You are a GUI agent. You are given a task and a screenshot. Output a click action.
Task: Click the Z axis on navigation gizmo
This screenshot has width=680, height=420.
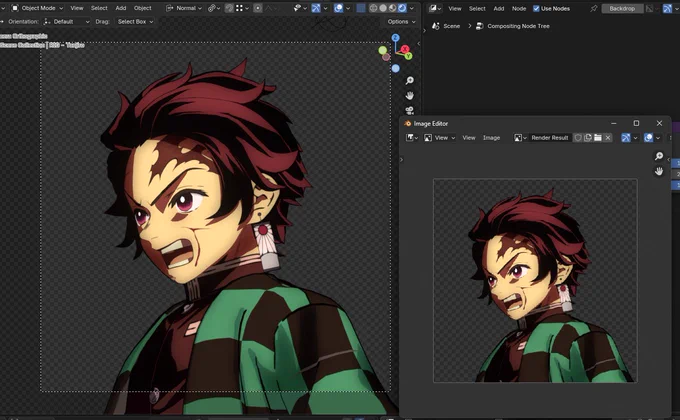click(x=395, y=38)
